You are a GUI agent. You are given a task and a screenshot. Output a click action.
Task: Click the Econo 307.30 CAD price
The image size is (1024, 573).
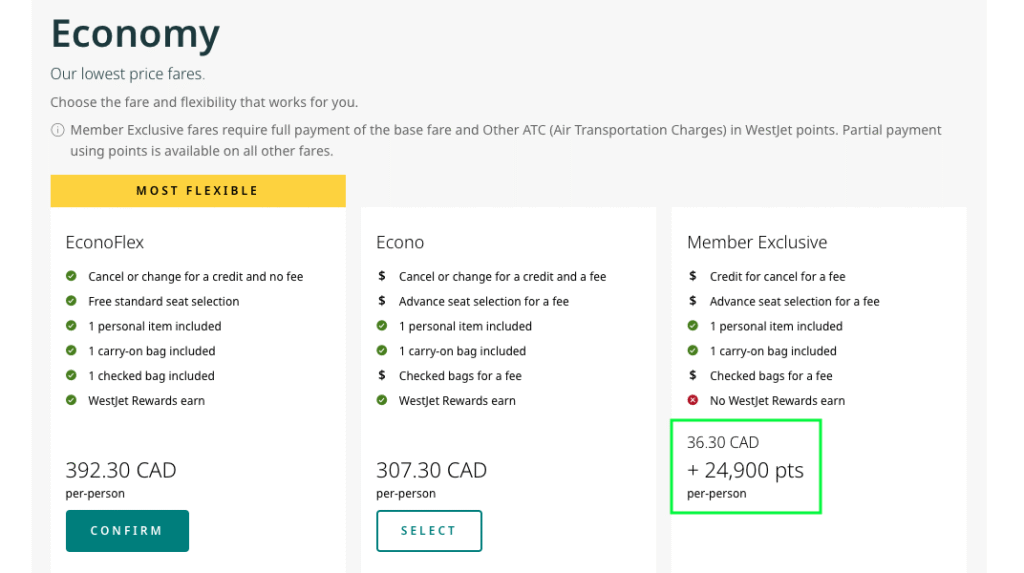pos(431,470)
